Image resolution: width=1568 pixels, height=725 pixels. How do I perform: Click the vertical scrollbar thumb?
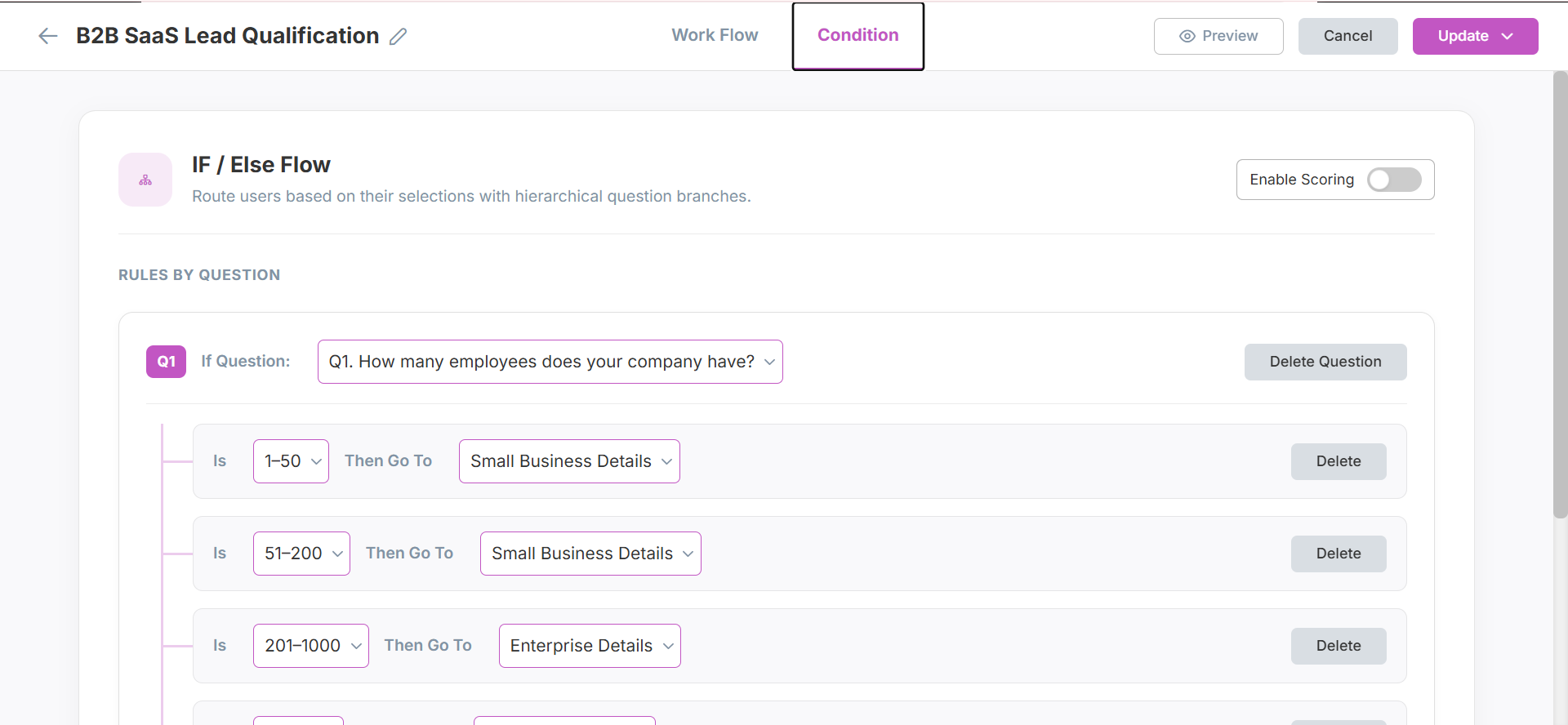click(1560, 294)
